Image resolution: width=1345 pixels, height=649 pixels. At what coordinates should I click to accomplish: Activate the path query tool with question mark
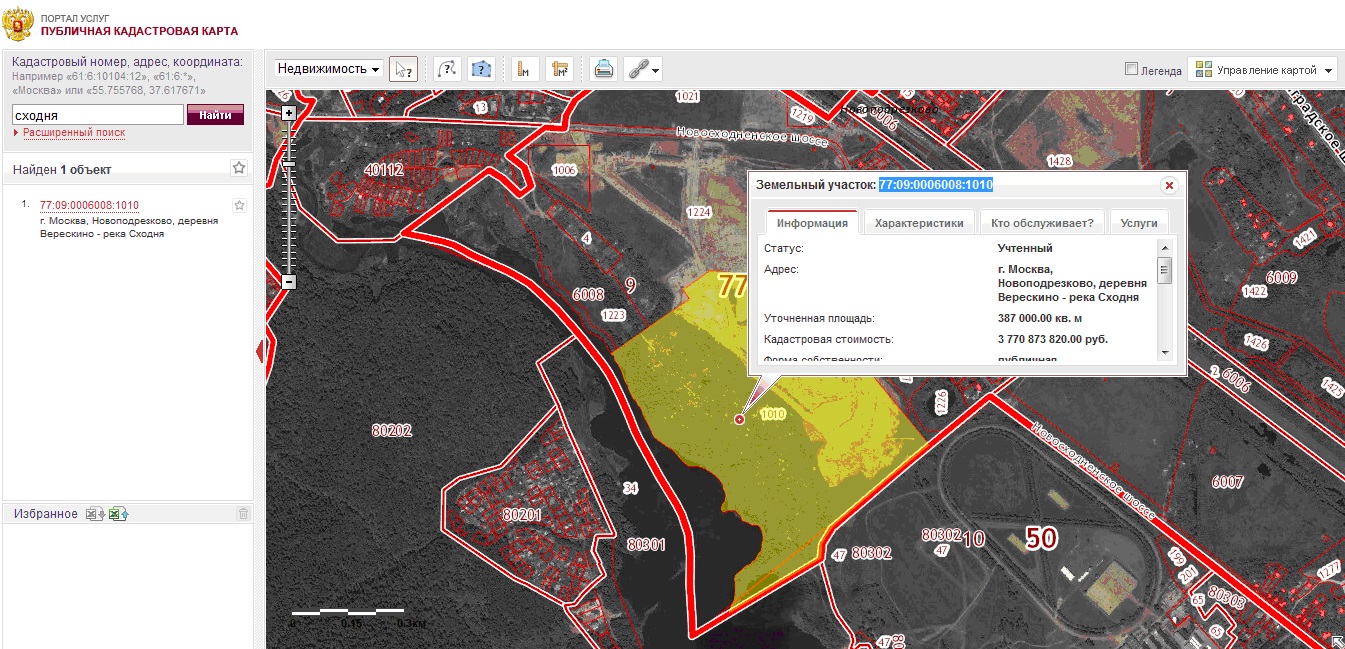447,69
